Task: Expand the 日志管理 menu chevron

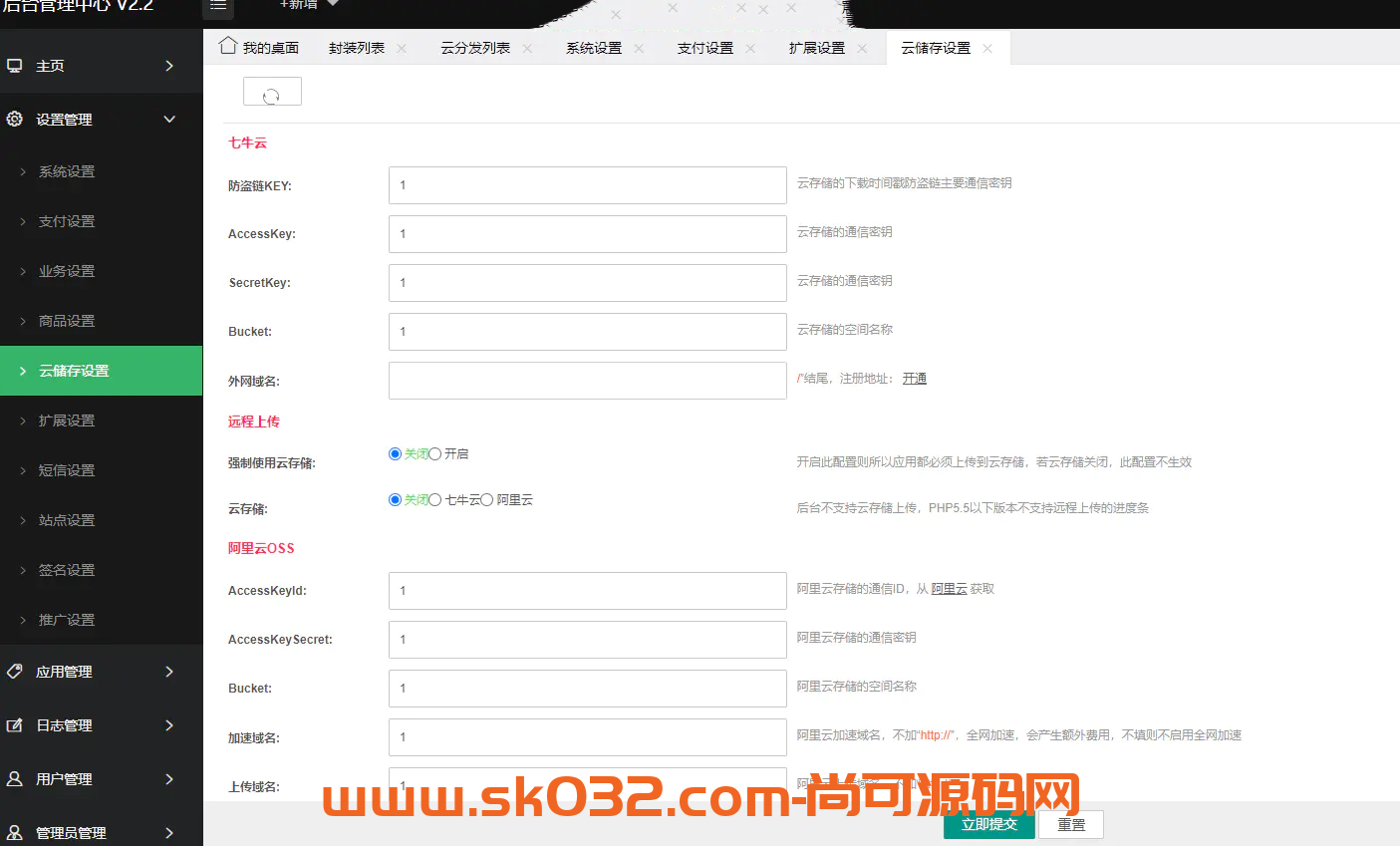Action: pyautogui.click(x=169, y=725)
